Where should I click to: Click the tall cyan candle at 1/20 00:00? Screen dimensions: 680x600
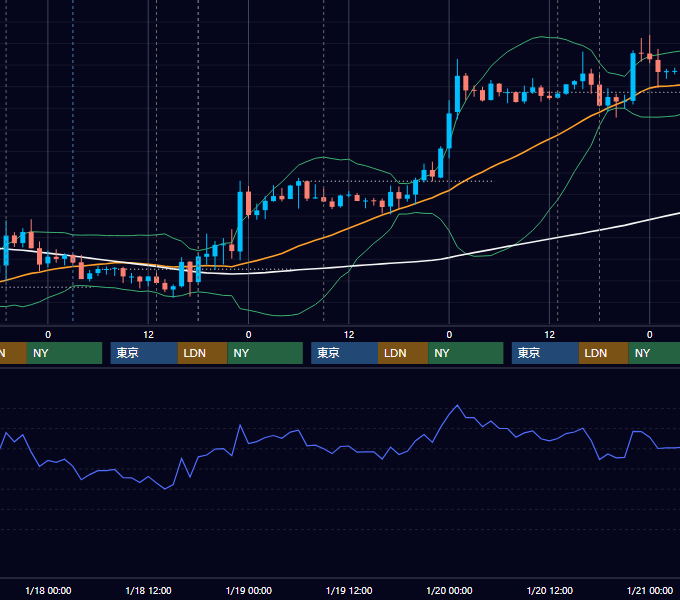click(x=449, y=131)
